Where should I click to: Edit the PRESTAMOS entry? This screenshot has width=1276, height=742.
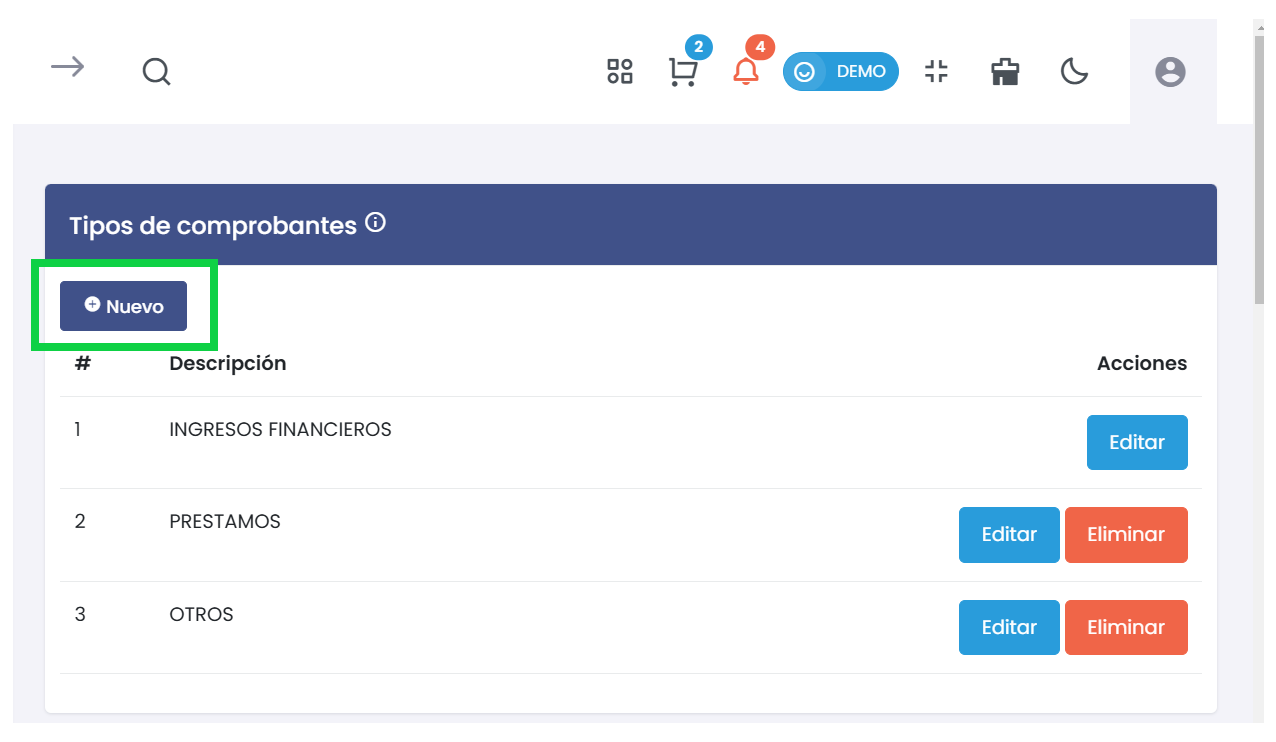[1009, 535]
